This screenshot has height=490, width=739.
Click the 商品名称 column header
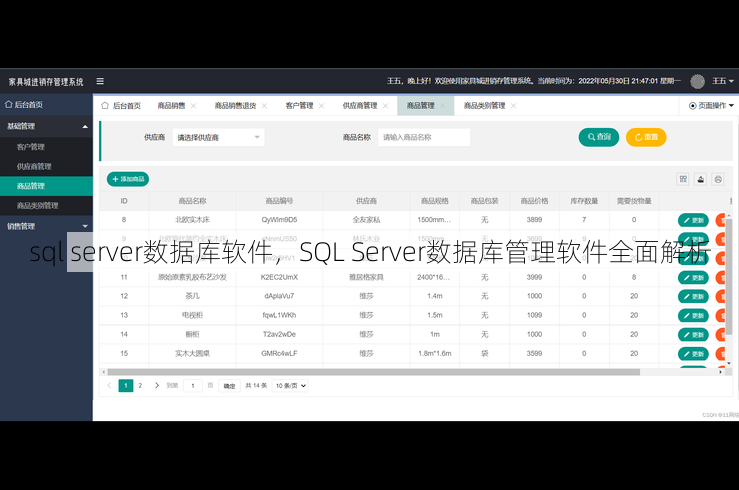click(x=192, y=201)
